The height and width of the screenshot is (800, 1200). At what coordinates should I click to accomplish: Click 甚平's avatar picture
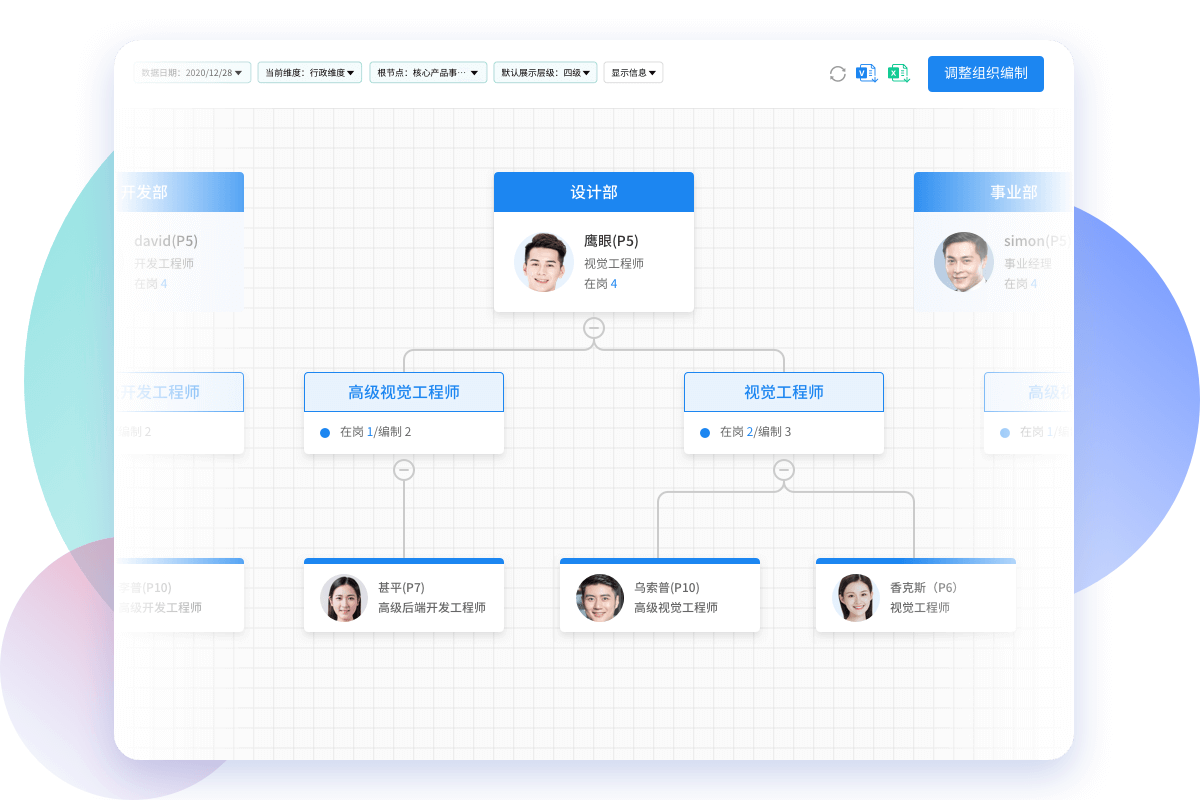[344, 598]
